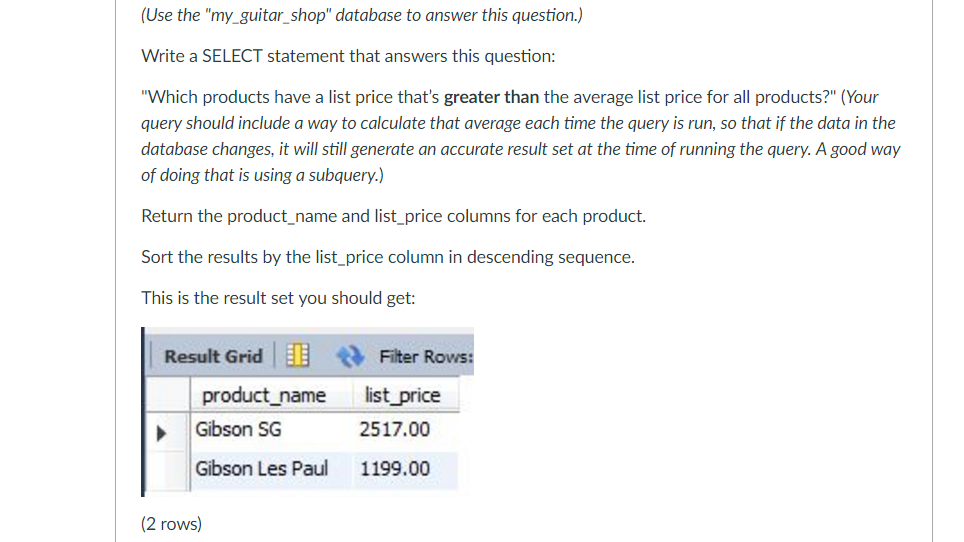Viewport: 964px width, 542px height.
Task: Click the blue refresh arrows icon
Action: 350,356
